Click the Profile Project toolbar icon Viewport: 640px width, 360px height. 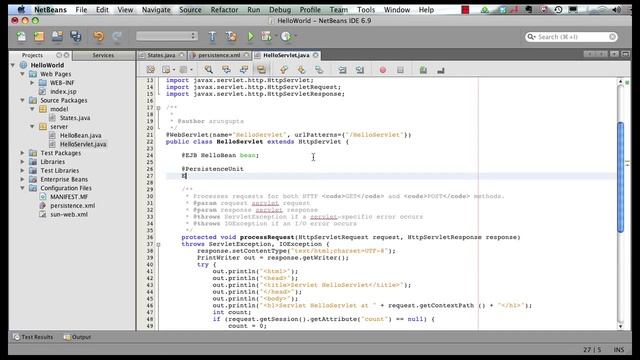tap(286, 37)
